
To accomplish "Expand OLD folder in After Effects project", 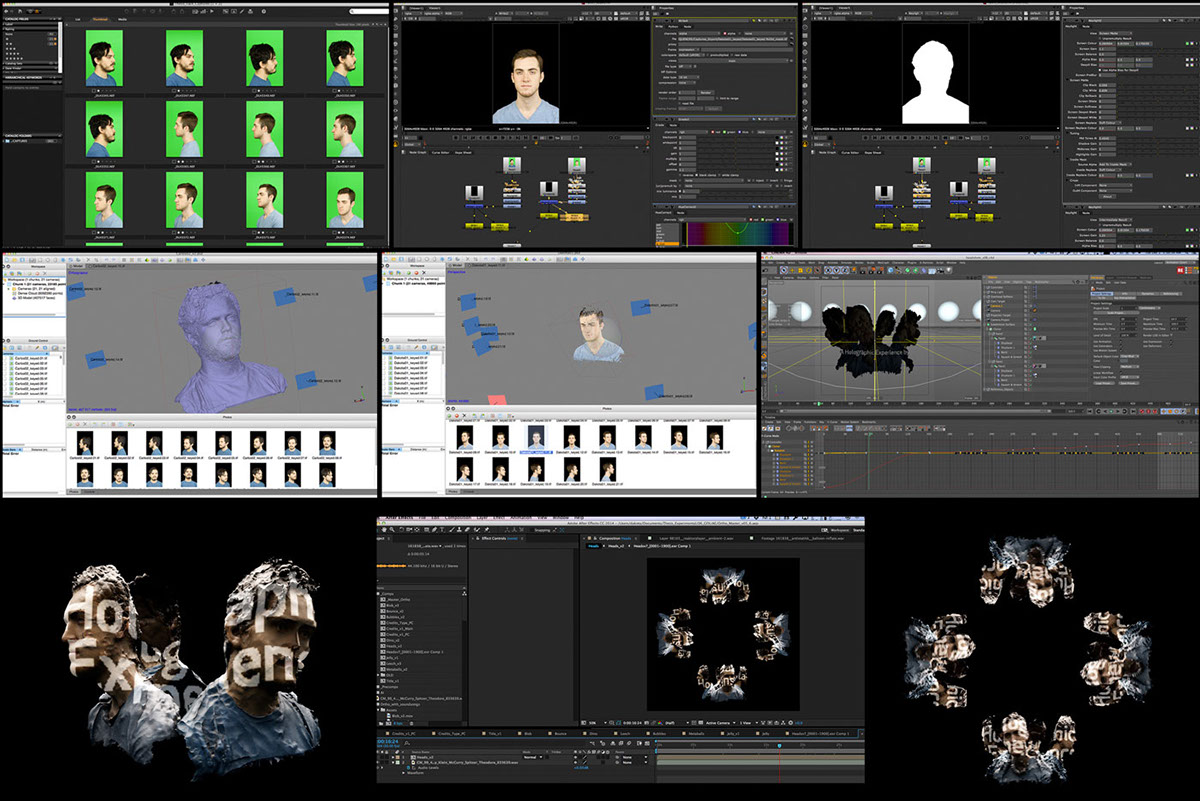I will pyautogui.click(x=378, y=674).
